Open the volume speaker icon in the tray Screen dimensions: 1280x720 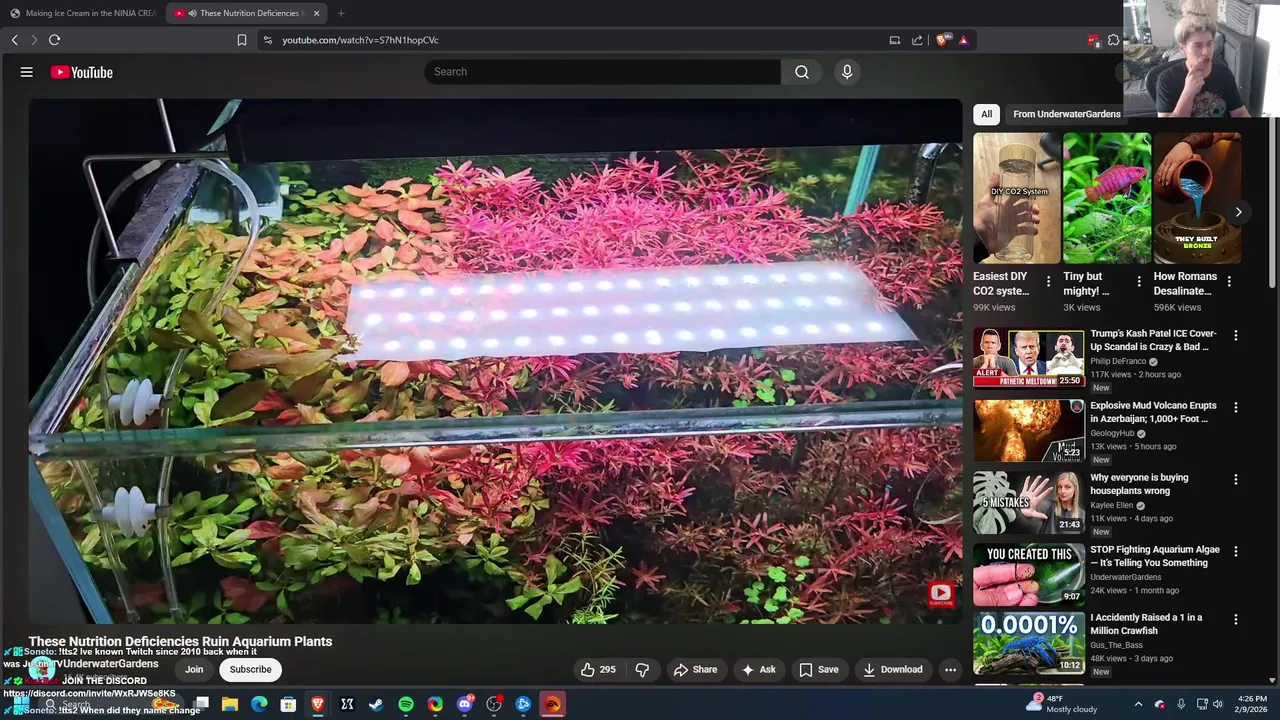pos(1218,704)
